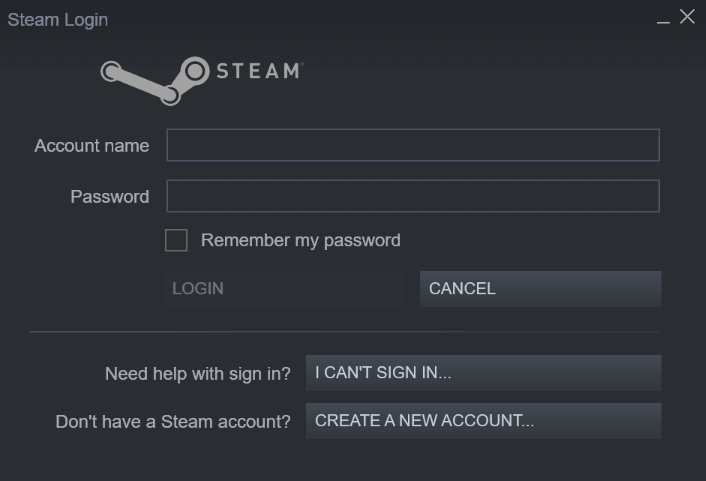This screenshot has width=706, height=481.
Task: Click "Don't have a Steam account?" text
Action: 173,422
